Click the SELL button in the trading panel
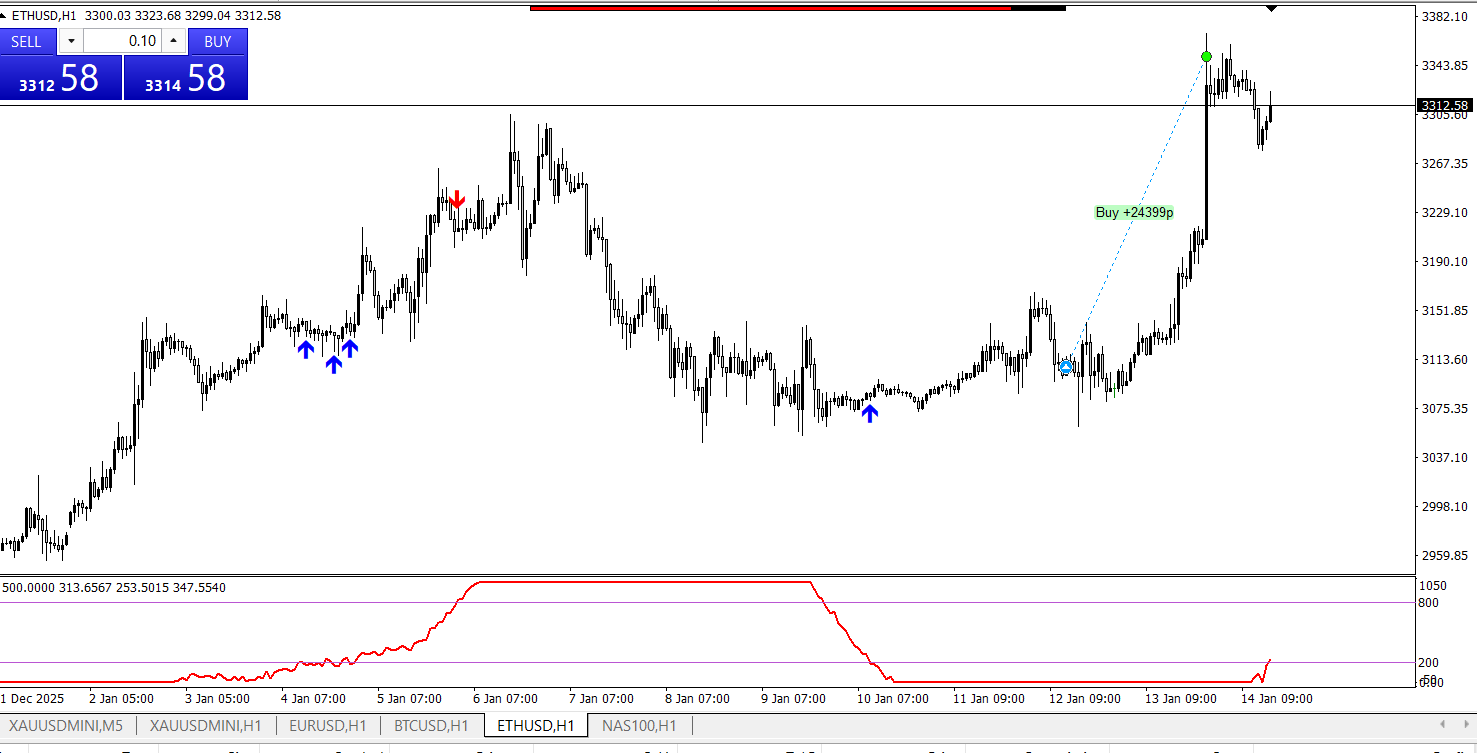The width and height of the screenshot is (1477, 753). pyautogui.click(x=27, y=41)
